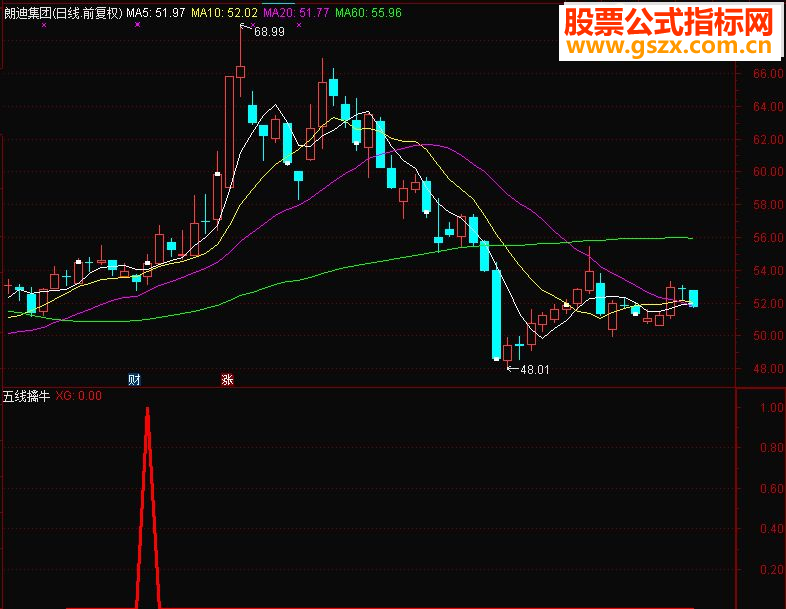The image size is (786, 609).
Task: Click the 0.80 indicator axis label
Action: coord(772,448)
